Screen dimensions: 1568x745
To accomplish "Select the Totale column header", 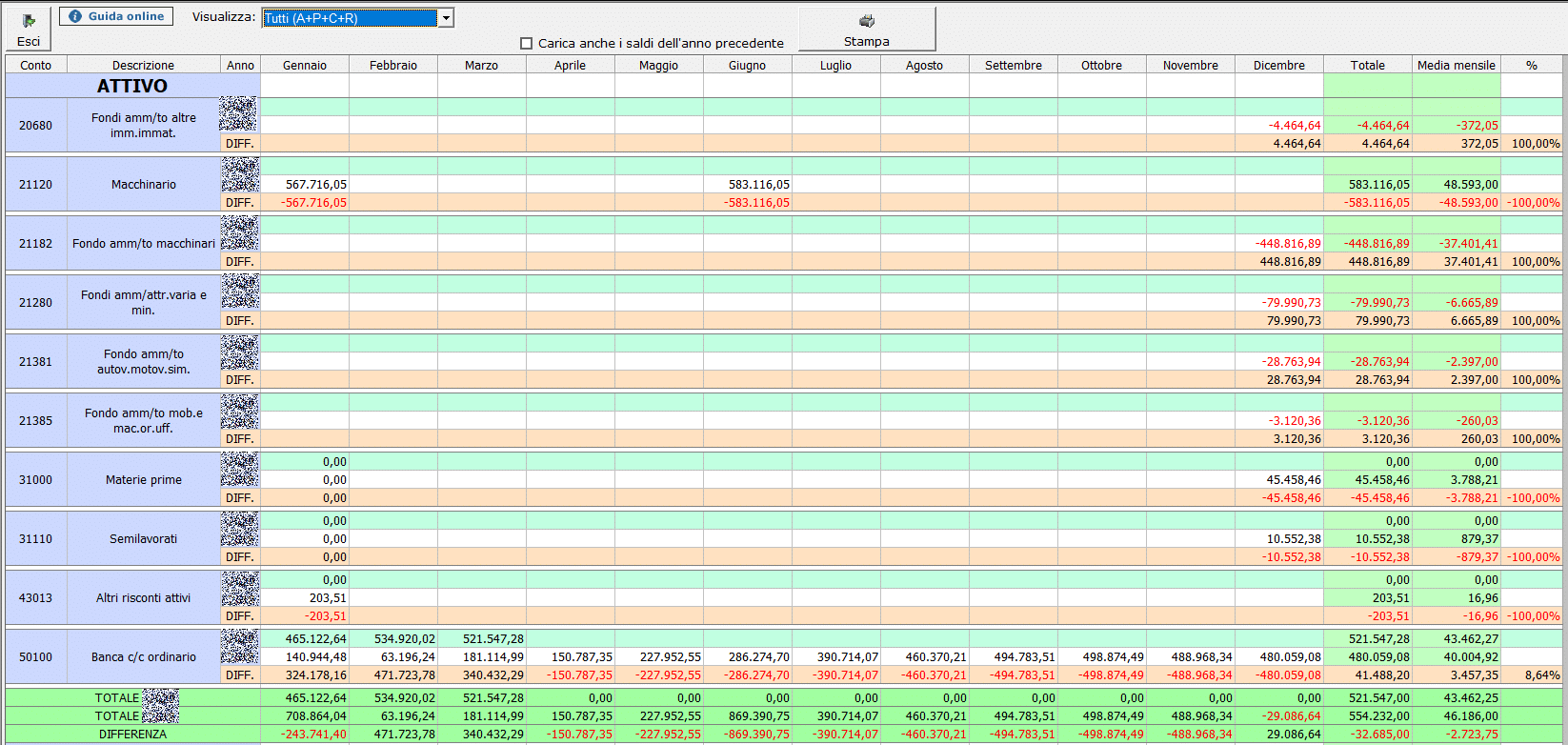I will tap(1367, 65).
